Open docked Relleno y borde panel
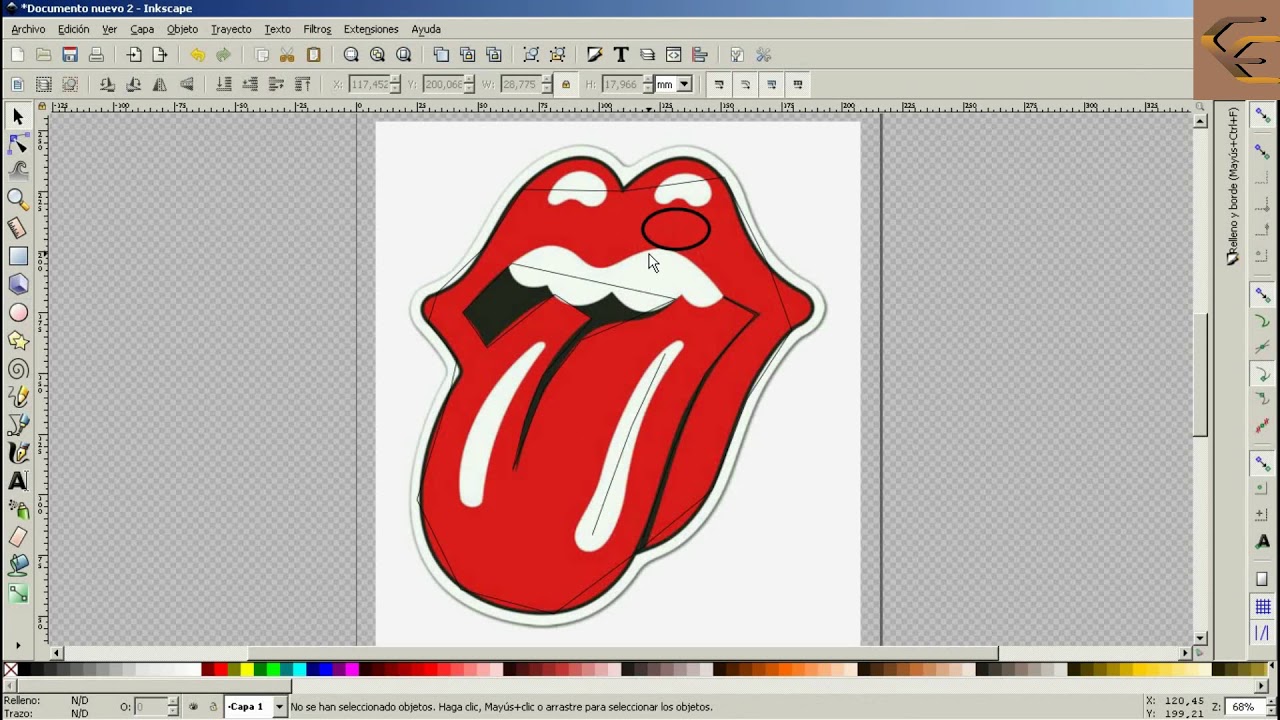Viewport: 1280px width, 720px height. [1233, 186]
